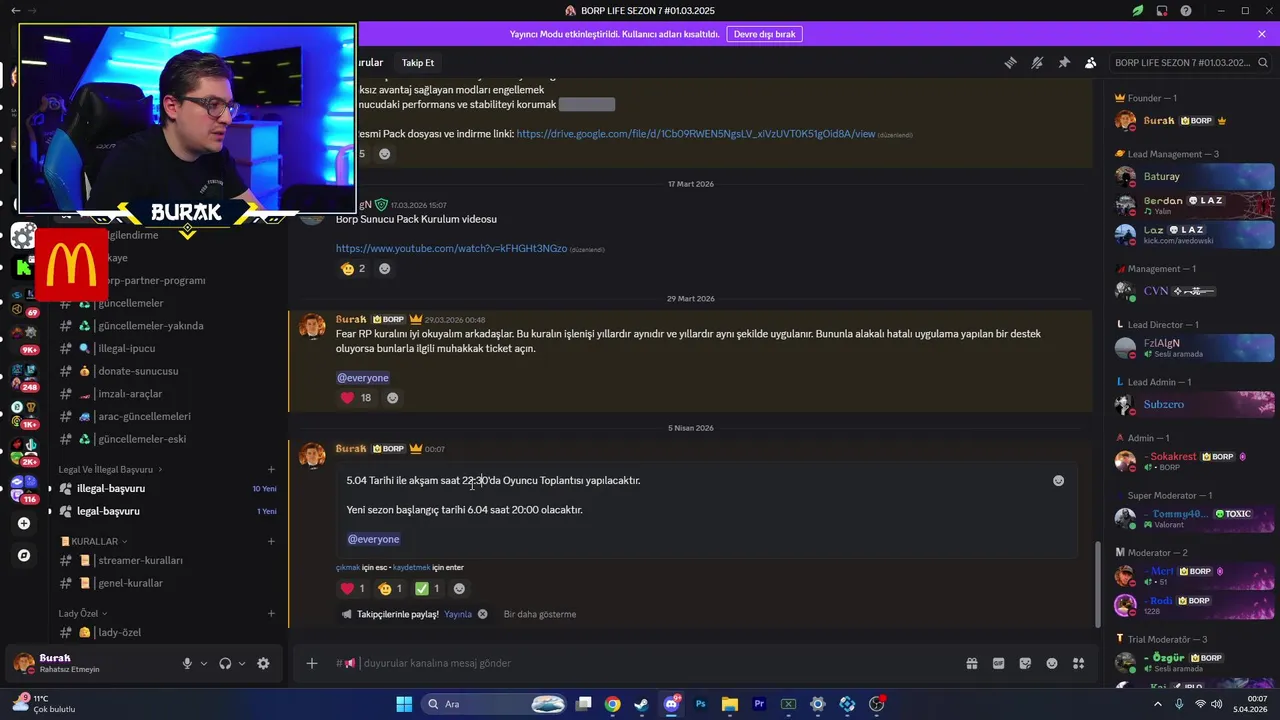
Task: Open the güncellemeler-yakında channel
Action: (168, 325)
